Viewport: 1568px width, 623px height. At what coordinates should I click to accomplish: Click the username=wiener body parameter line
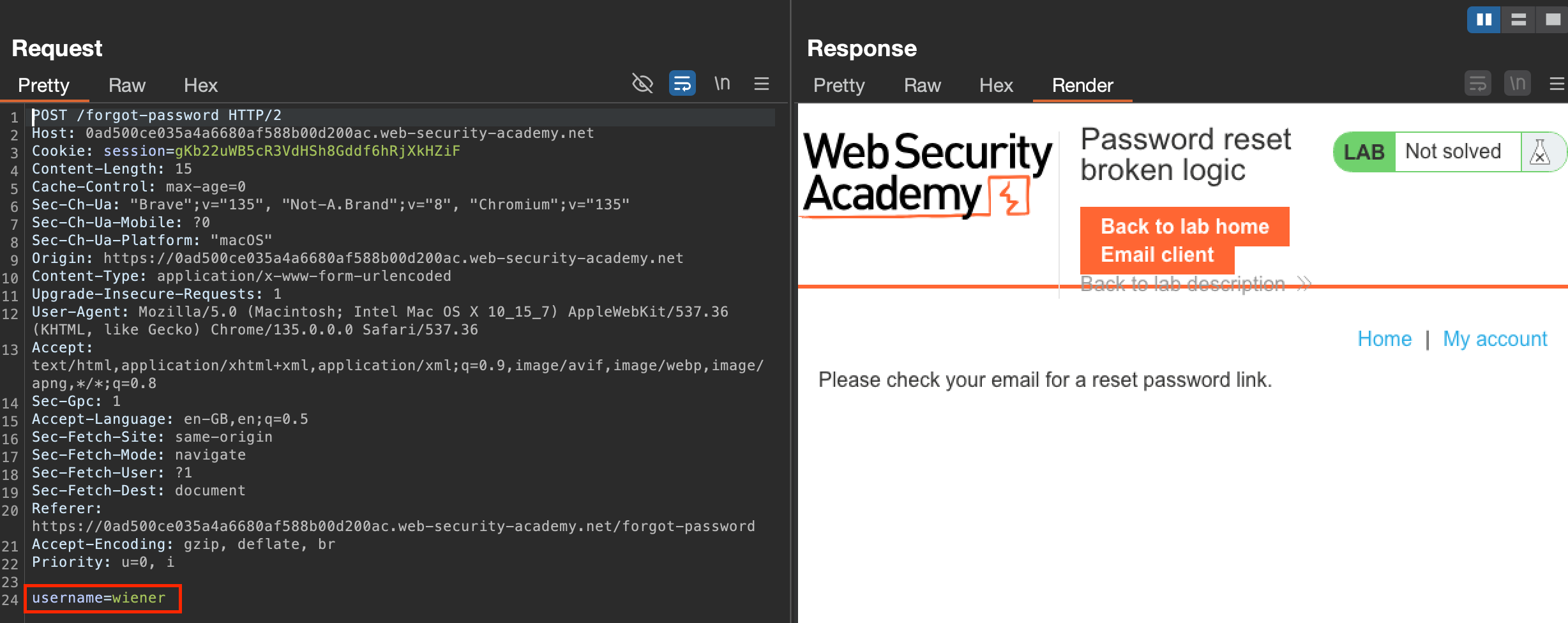click(x=99, y=598)
